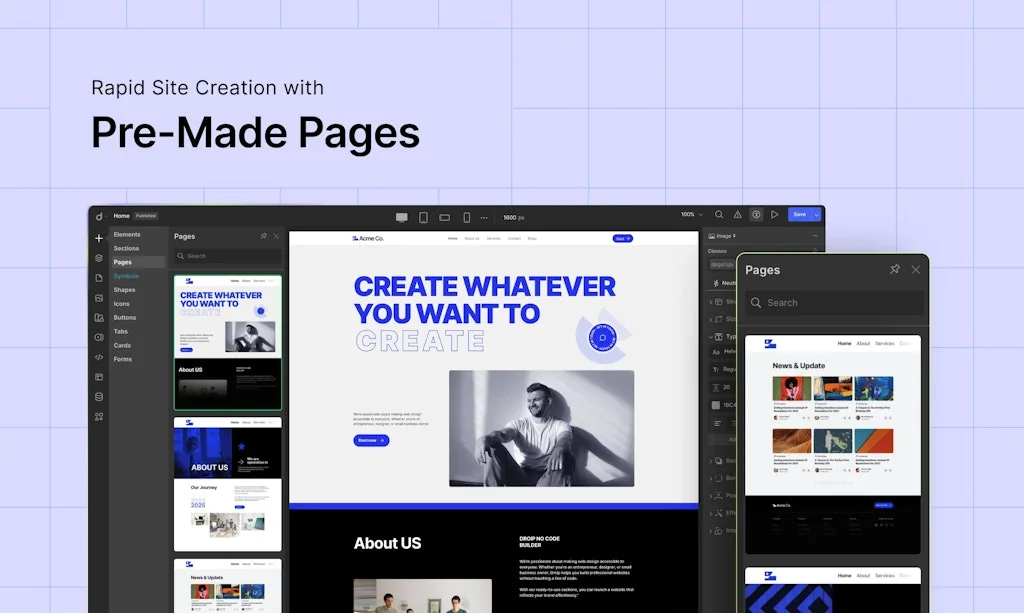This screenshot has width=1024, height=613.
Task: Open the dropdown arrow beside Save
Action: click(x=816, y=215)
